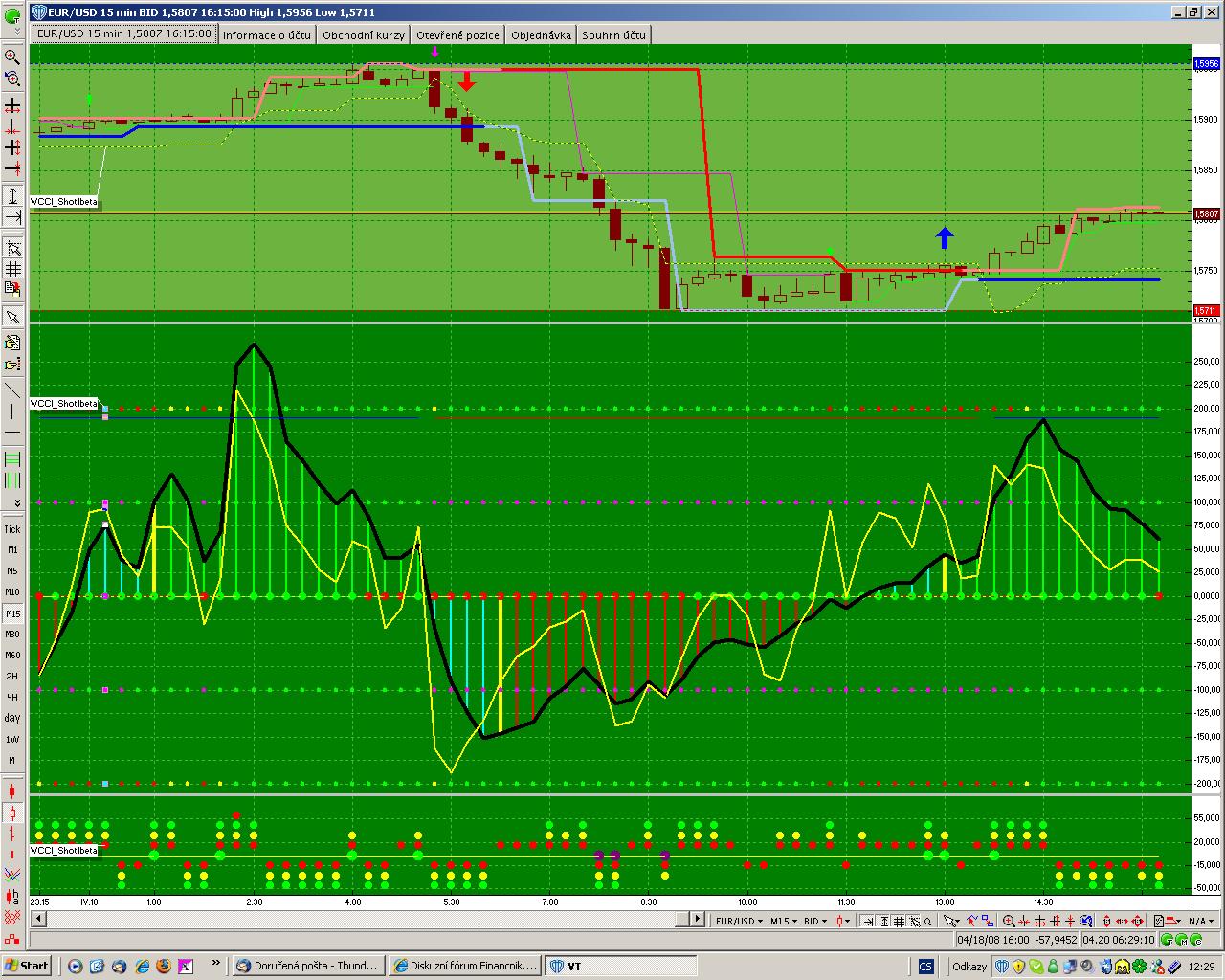Click the red 1,5711 price label on axis

click(1206, 310)
